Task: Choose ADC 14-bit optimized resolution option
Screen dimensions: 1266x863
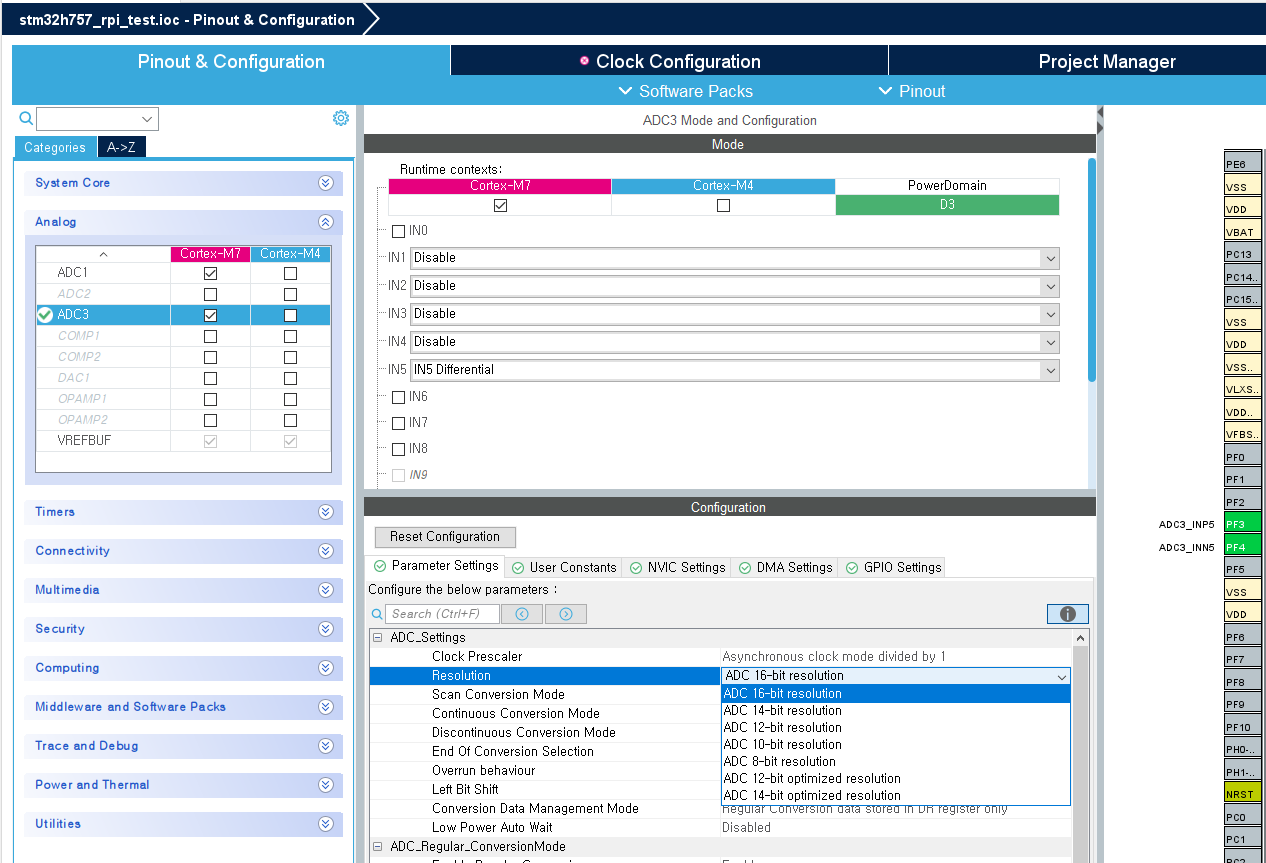Action: pyautogui.click(x=895, y=795)
